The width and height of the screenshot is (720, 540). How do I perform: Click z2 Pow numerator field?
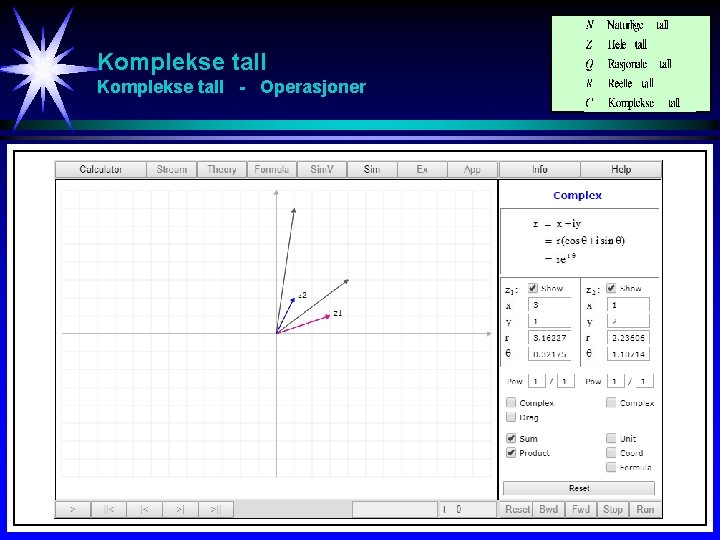coord(615,381)
